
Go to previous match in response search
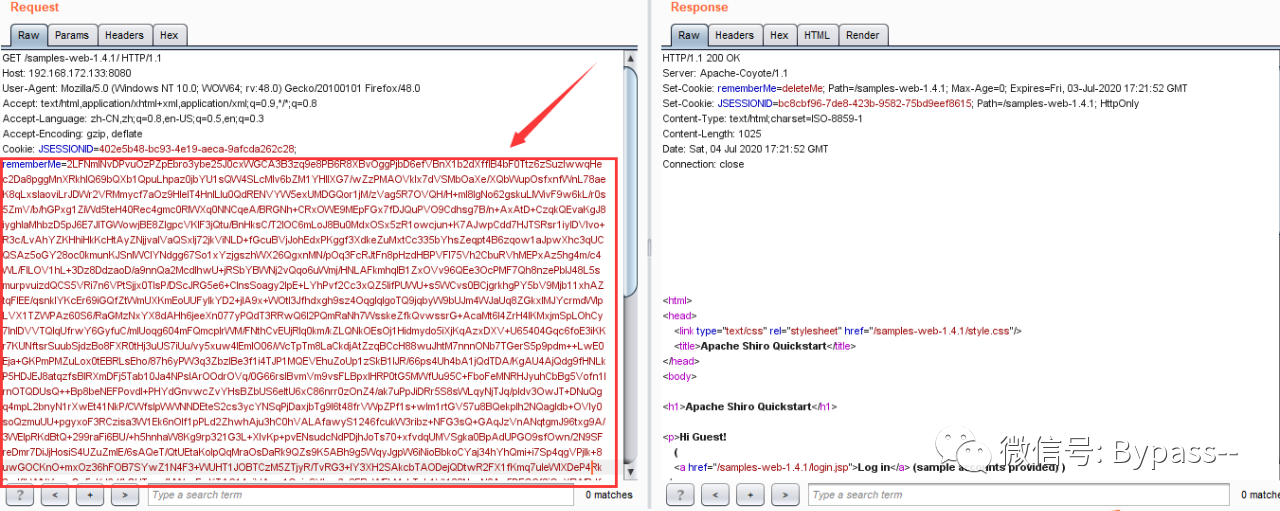pos(716,494)
